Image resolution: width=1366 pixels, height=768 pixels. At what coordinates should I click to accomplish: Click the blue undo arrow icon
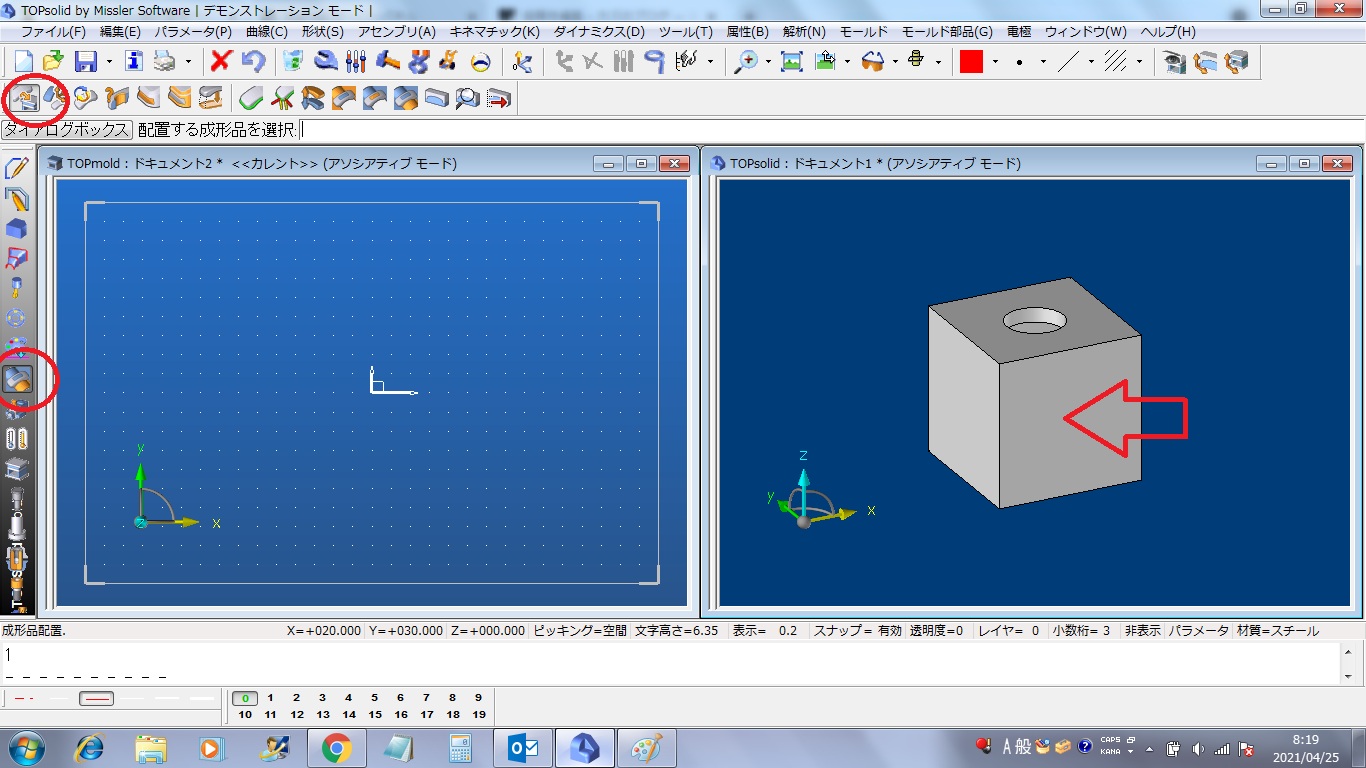coord(252,62)
